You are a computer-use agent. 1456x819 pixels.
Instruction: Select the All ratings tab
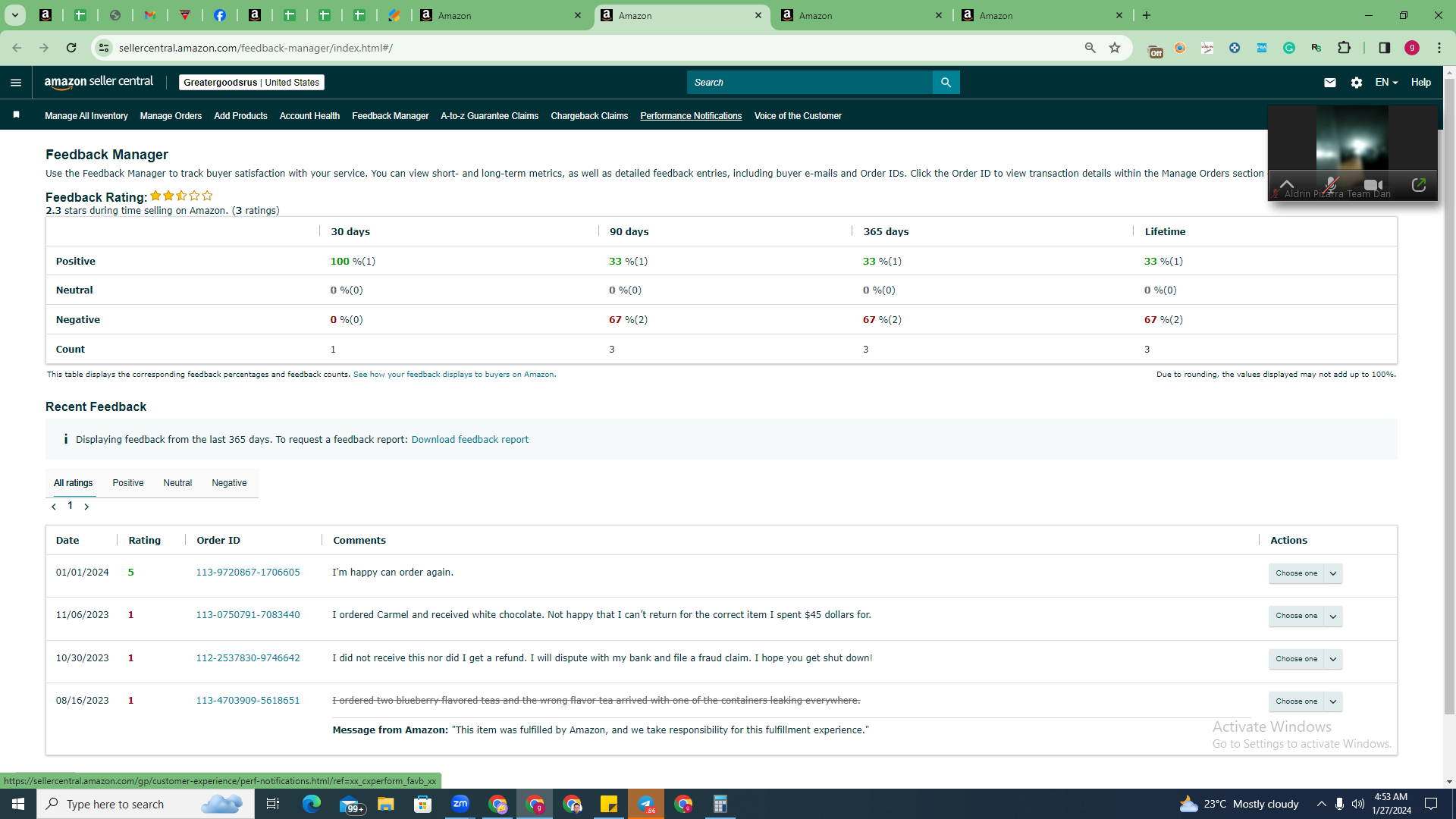coord(74,483)
